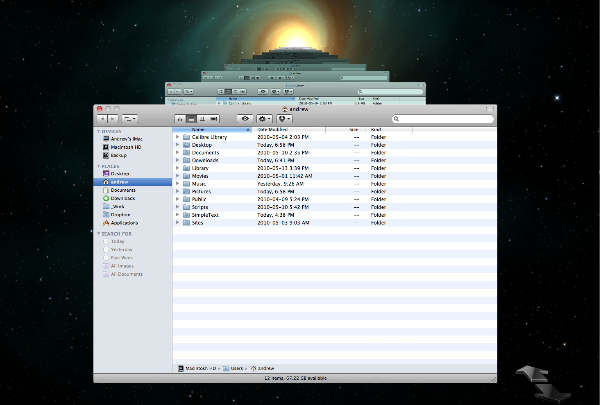The image size is (600, 405).
Task: Click the 'Yesterday, 9:26 AM' date cell
Action: click(280, 184)
